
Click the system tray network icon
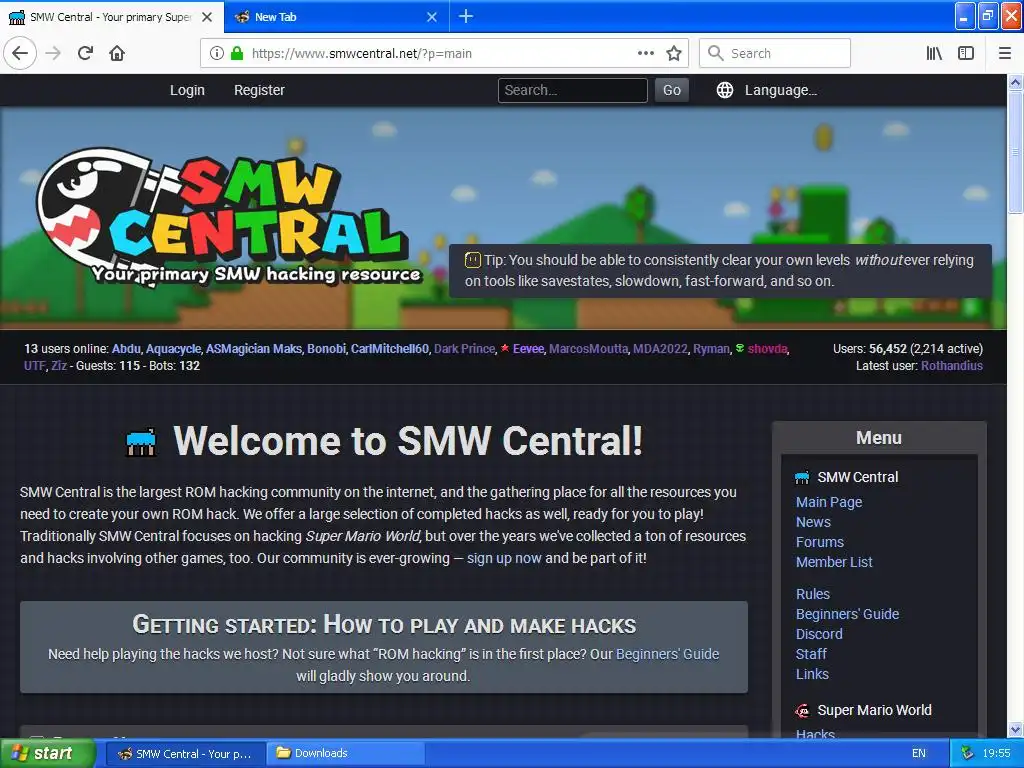point(967,753)
